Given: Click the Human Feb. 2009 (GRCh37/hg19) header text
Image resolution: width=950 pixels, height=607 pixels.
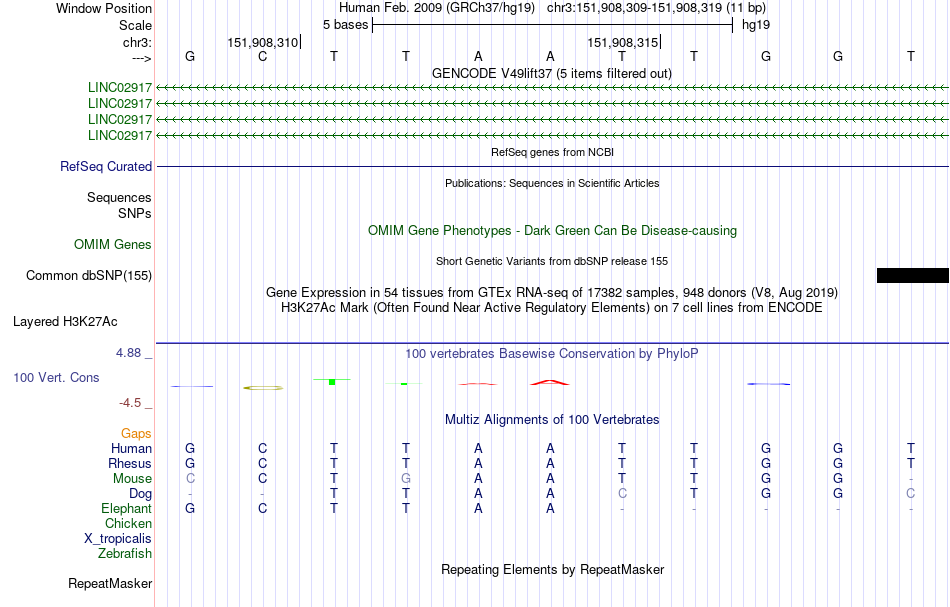Looking at the screenshot, I should (x=437, y=8).
